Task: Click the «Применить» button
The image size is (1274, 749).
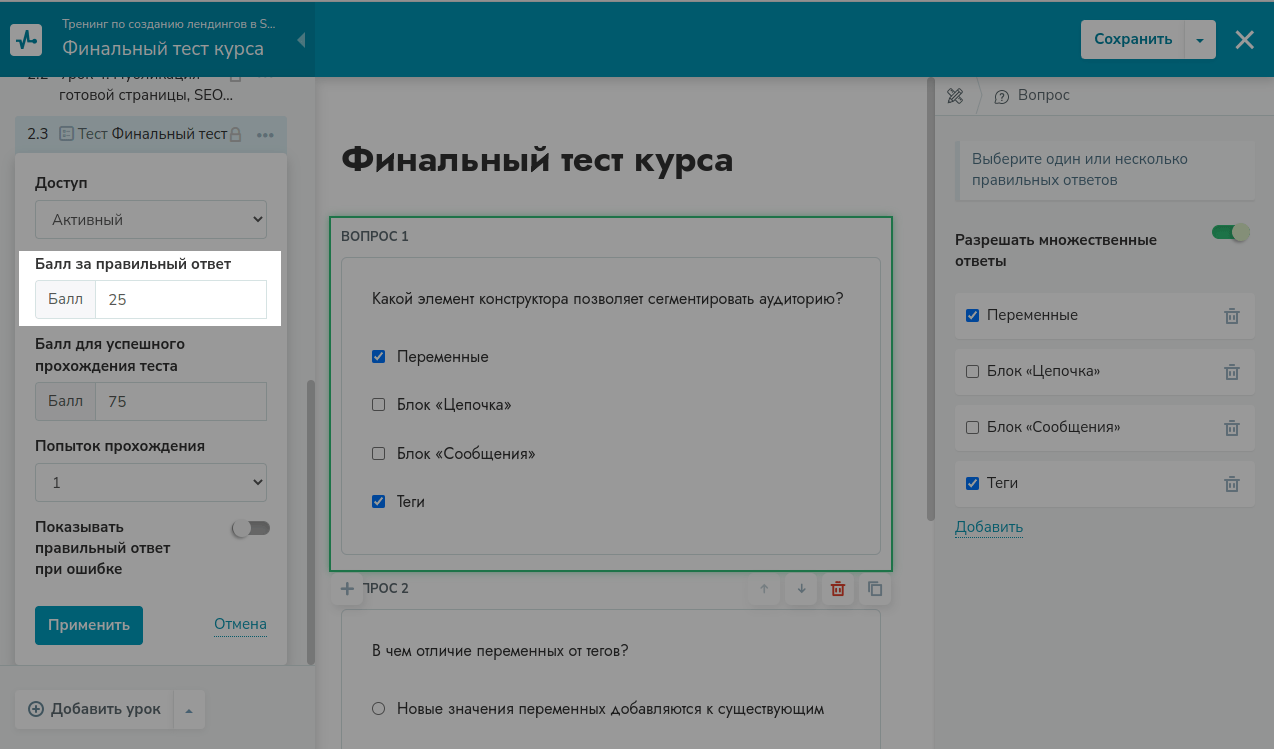Action: coord(89,625)
